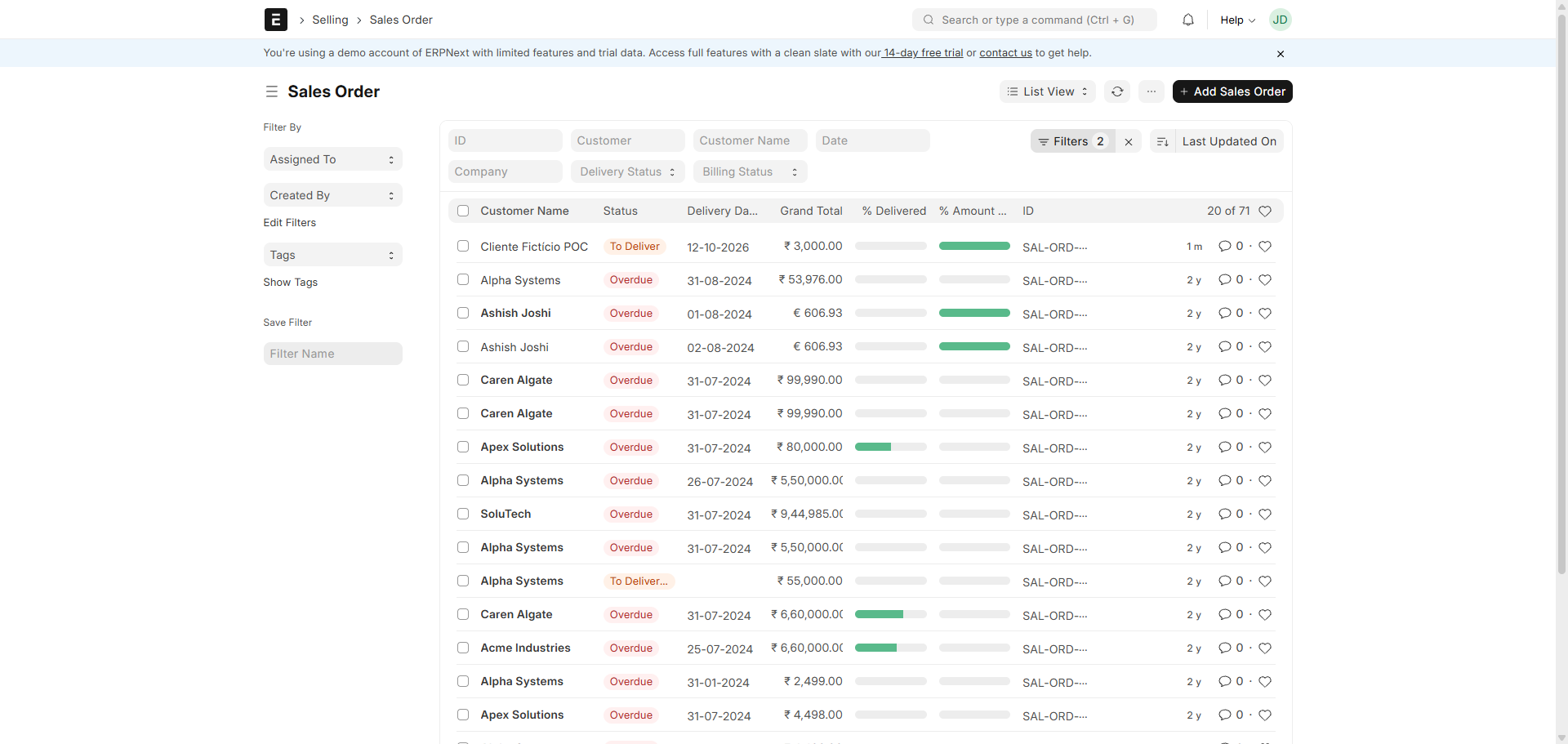Select all rows with header checkbox

pos(463,211)
